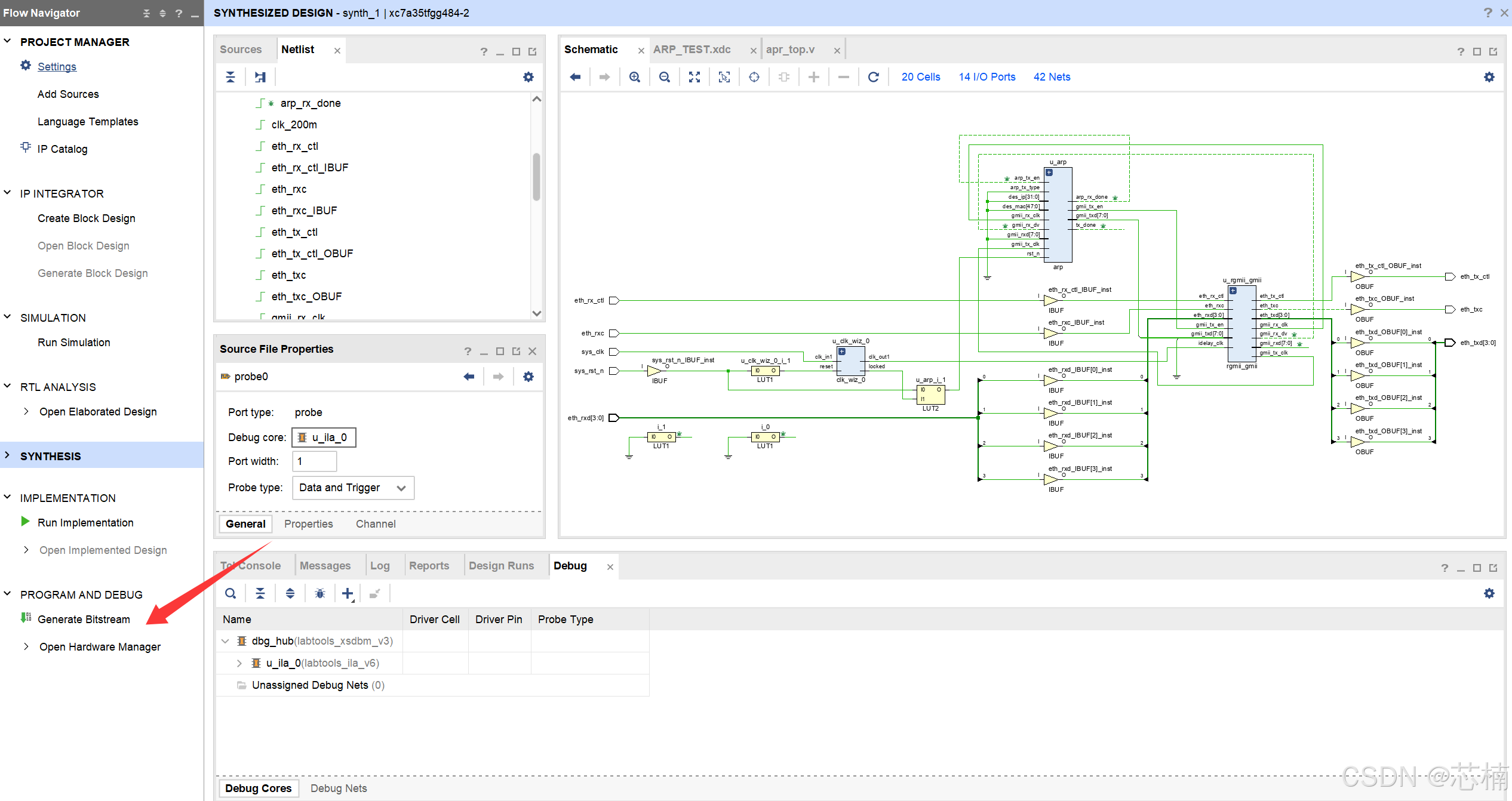This screenshot has height=801, width=1512.
Task: Click inside the Port width field
Action: (314, 461)
